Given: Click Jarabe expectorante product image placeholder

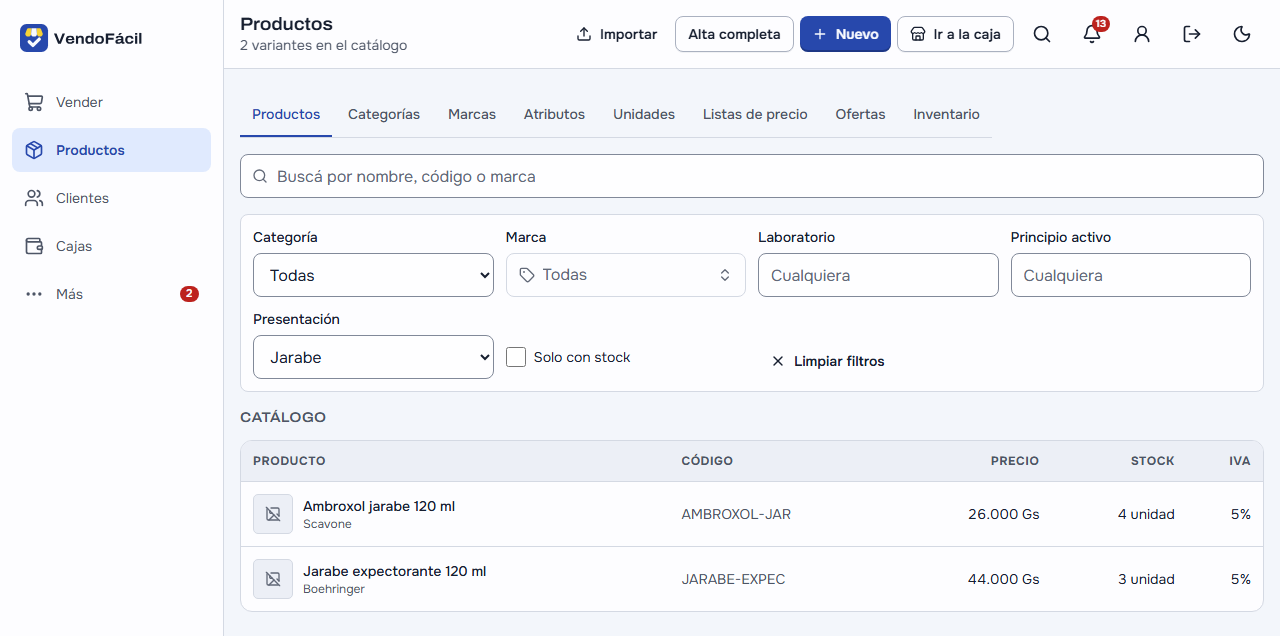Looking at the screenshot, I should tap(273, 579).
